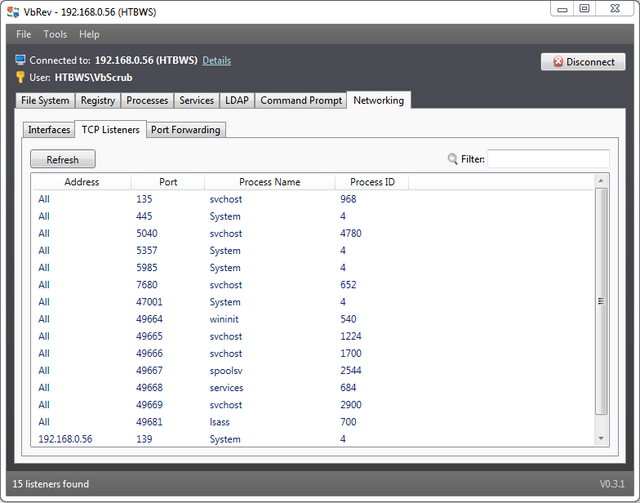Select the Interfaces sub-tab
The width and height of the screenshot is (640, 503).
[49, 130]
